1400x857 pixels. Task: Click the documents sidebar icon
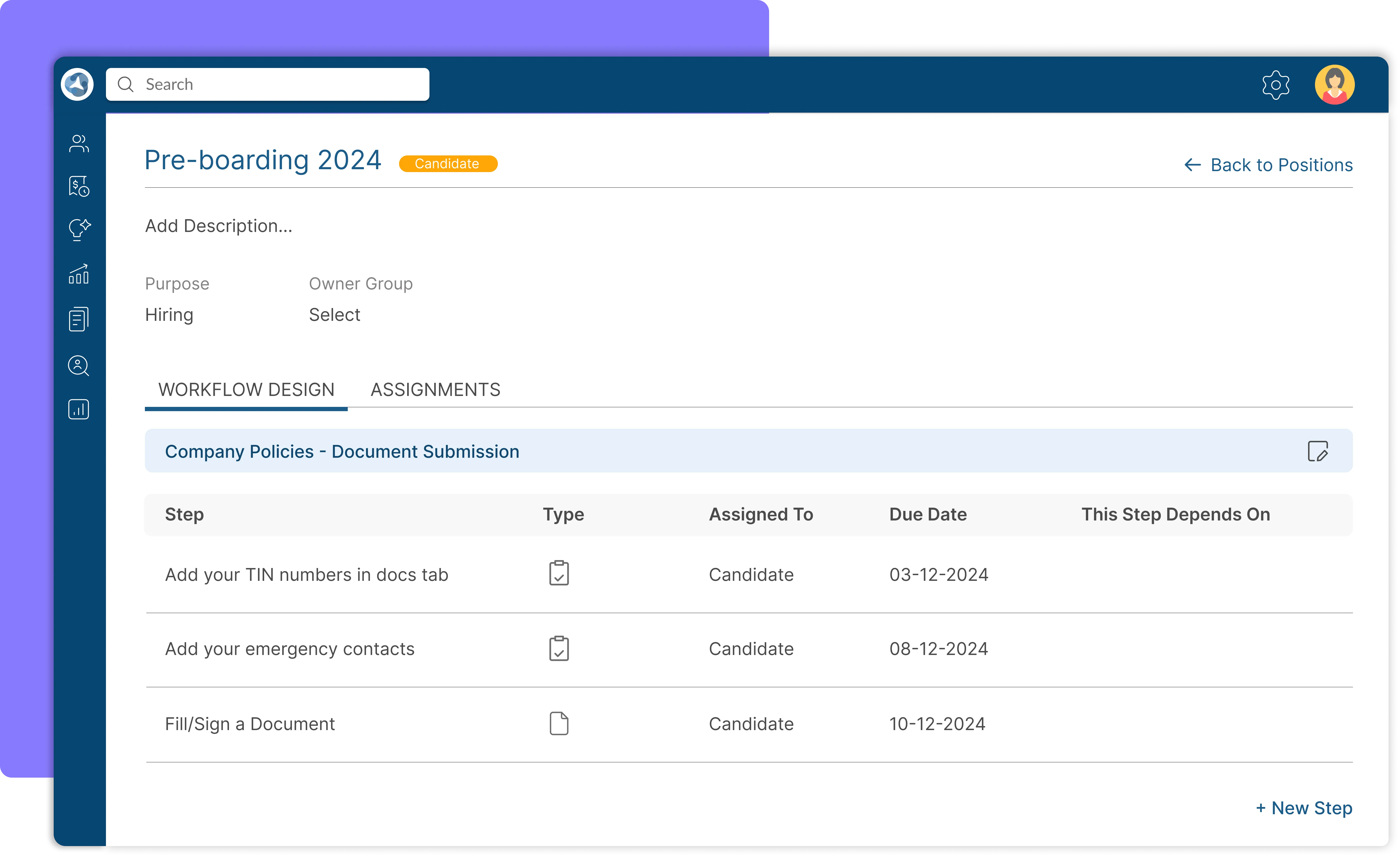[78, 319]
